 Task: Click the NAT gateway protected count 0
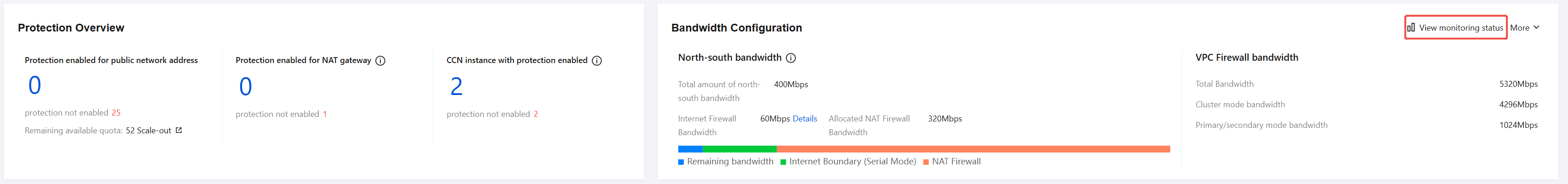(x=245, y=86)
